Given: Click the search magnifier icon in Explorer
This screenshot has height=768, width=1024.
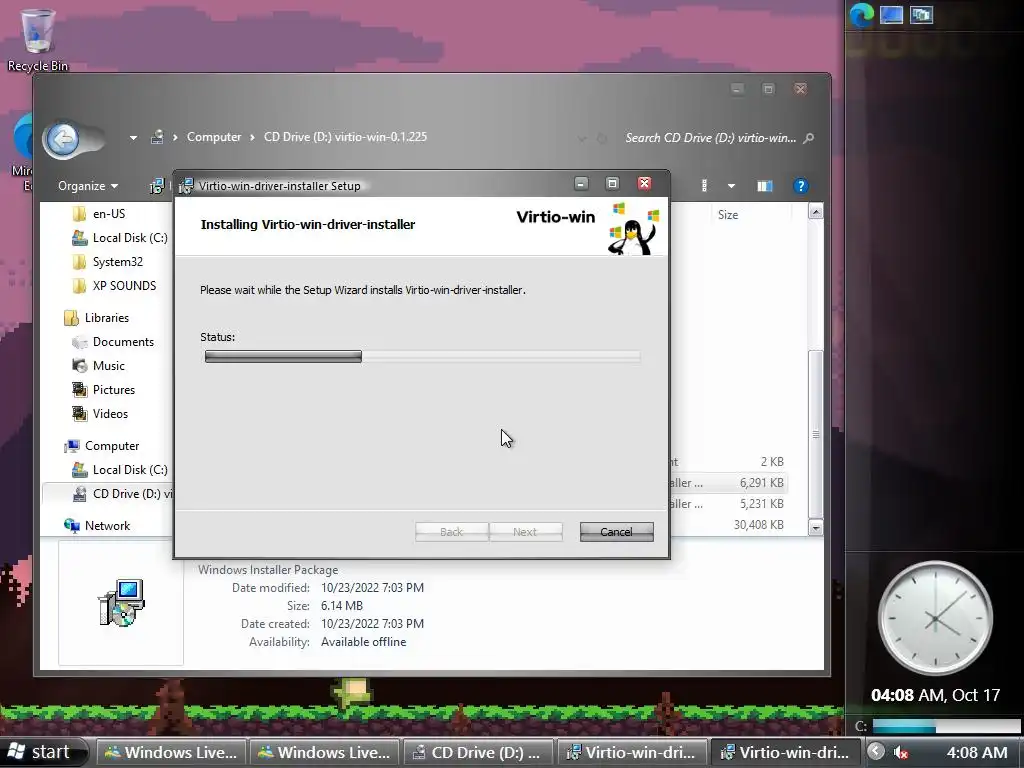Looking at the screenshot, I should tap(808, 138).
